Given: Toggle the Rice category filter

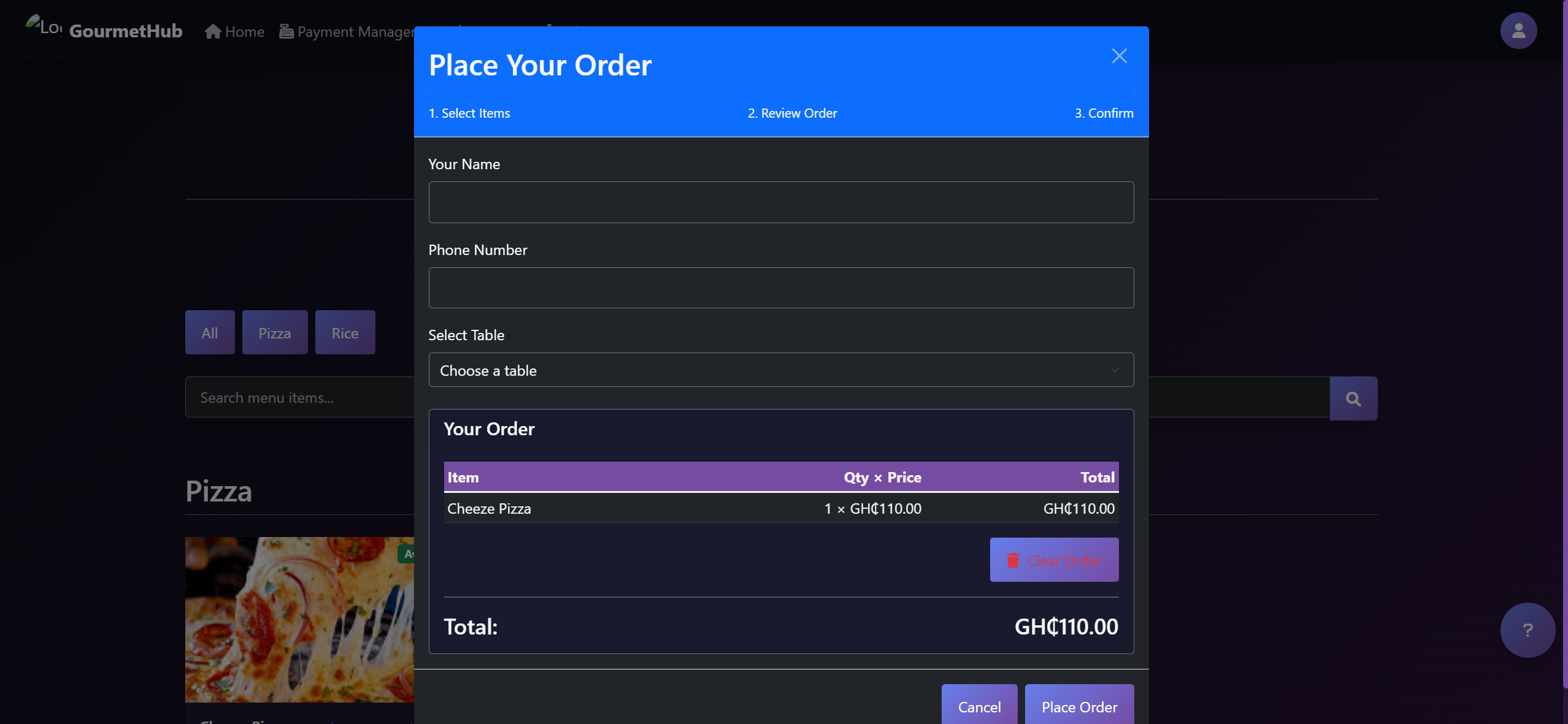Looking at the screenshot, I should [345, 332].
